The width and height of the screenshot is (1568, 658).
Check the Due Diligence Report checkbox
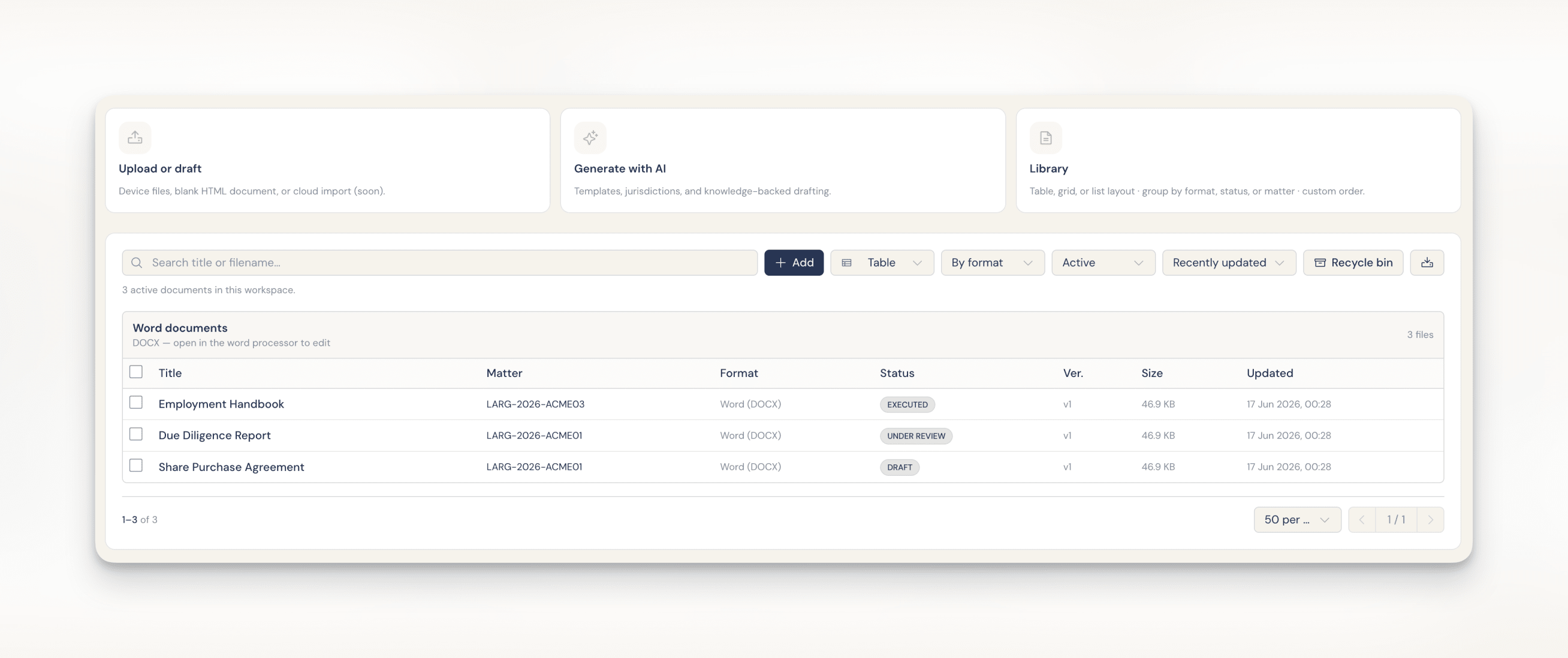pos(135,434)
